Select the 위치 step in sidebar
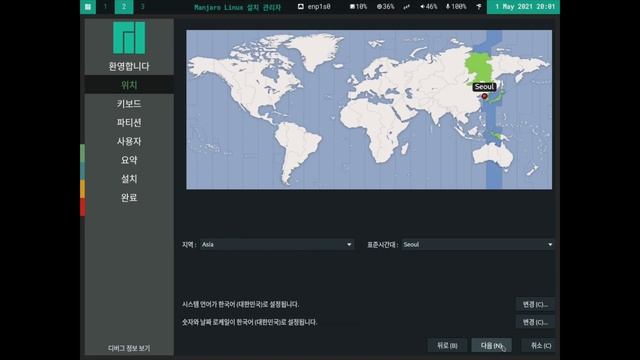 click(129, 85)
